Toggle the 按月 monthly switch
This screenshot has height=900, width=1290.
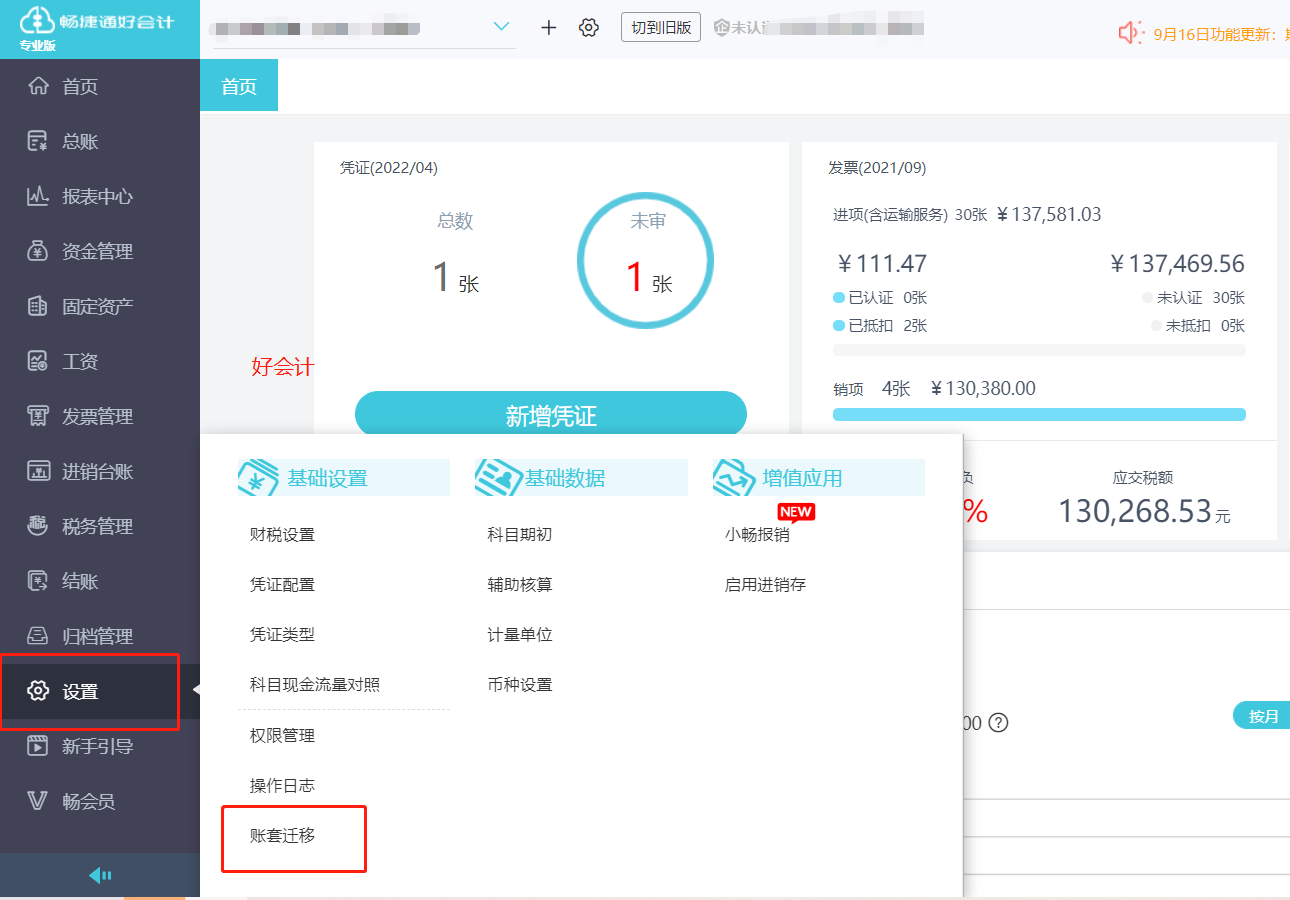pyautogui.click(x=1263, y=716)
